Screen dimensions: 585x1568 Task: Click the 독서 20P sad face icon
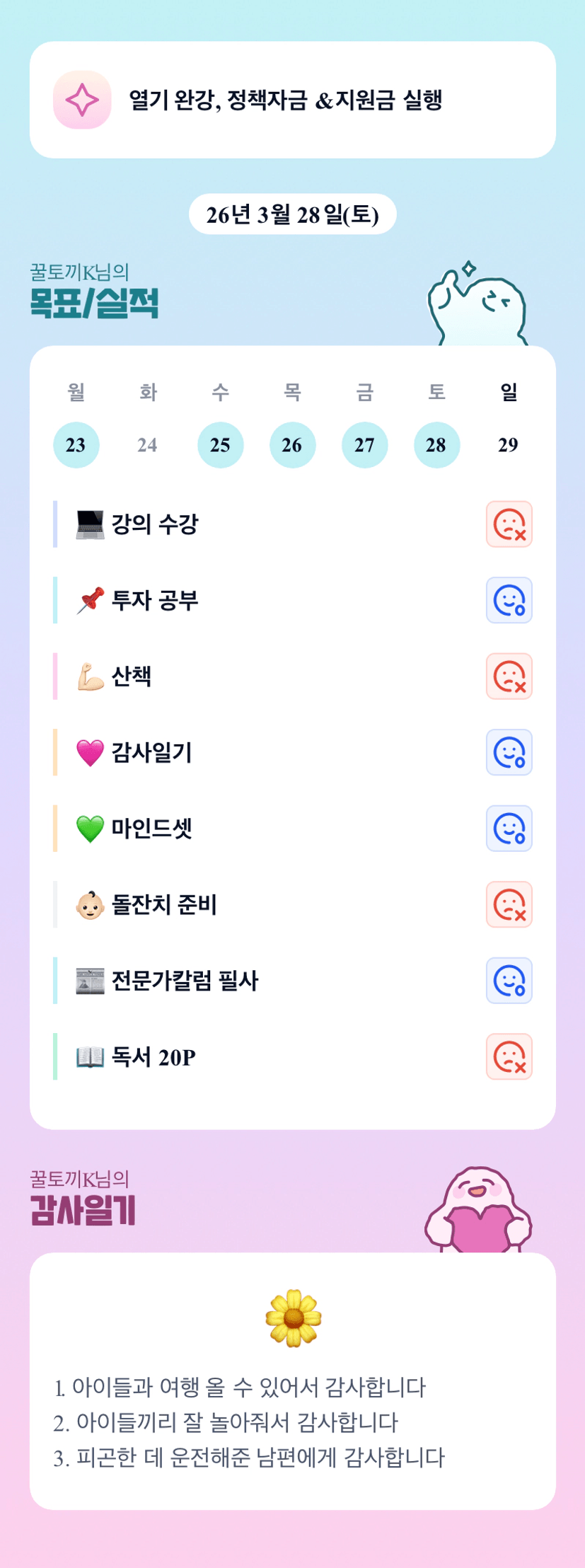tap(509, 1056)
